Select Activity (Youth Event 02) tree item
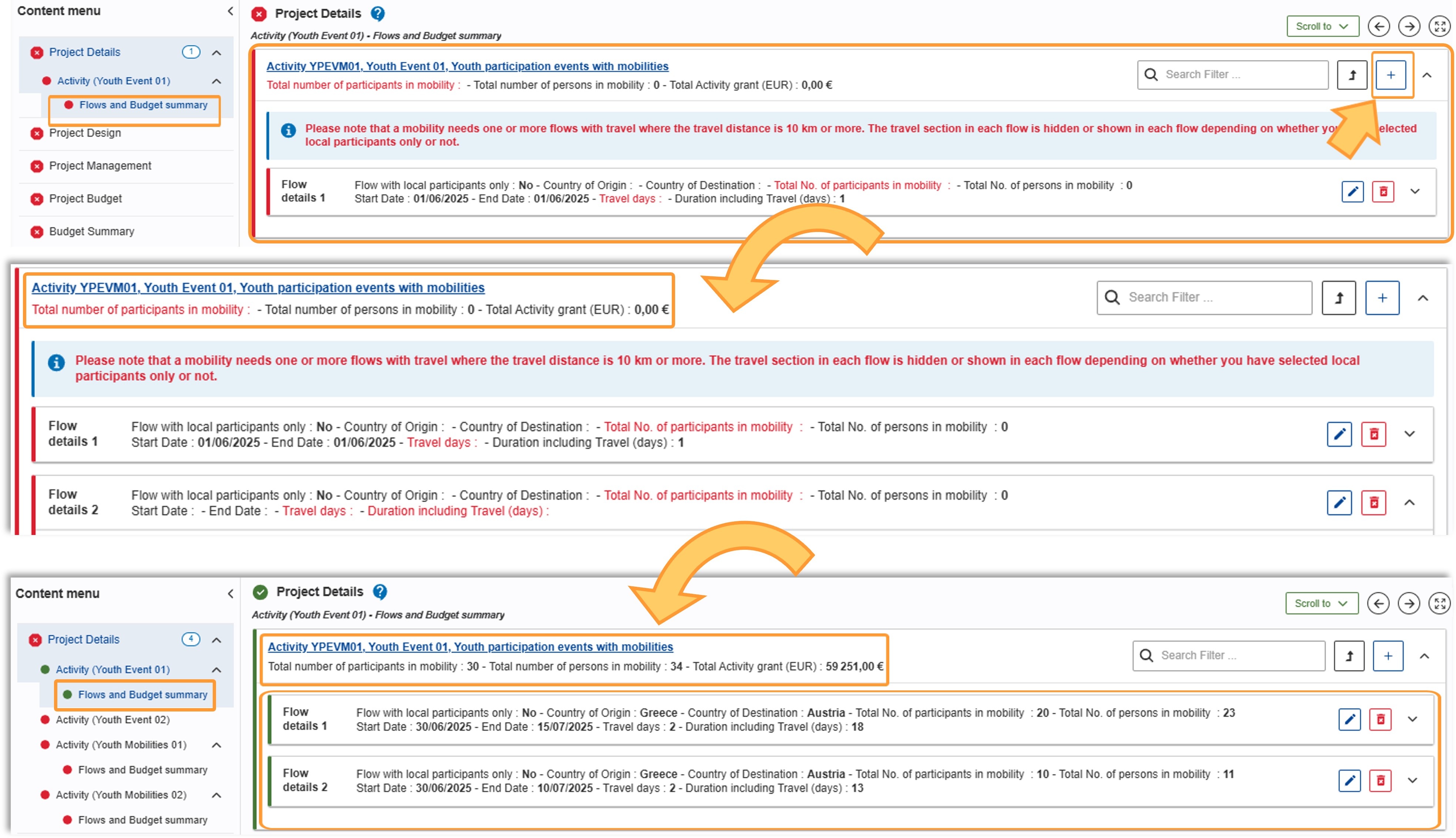 tap(112, 720)
